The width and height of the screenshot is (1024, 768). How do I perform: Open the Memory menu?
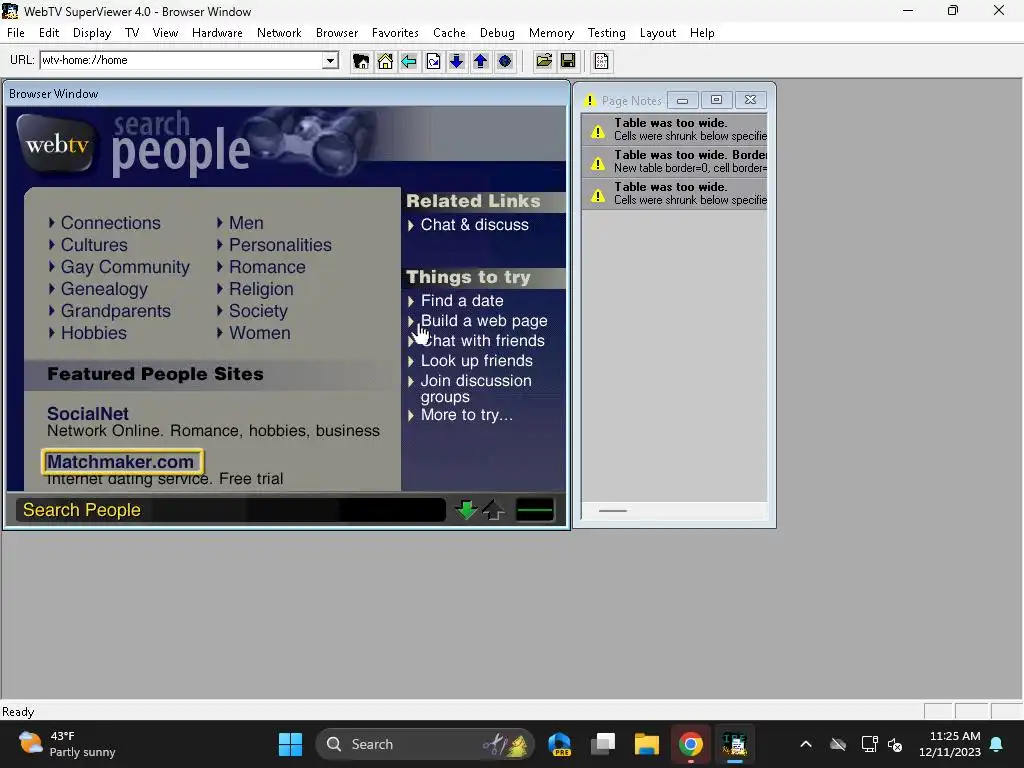point(551,33)
